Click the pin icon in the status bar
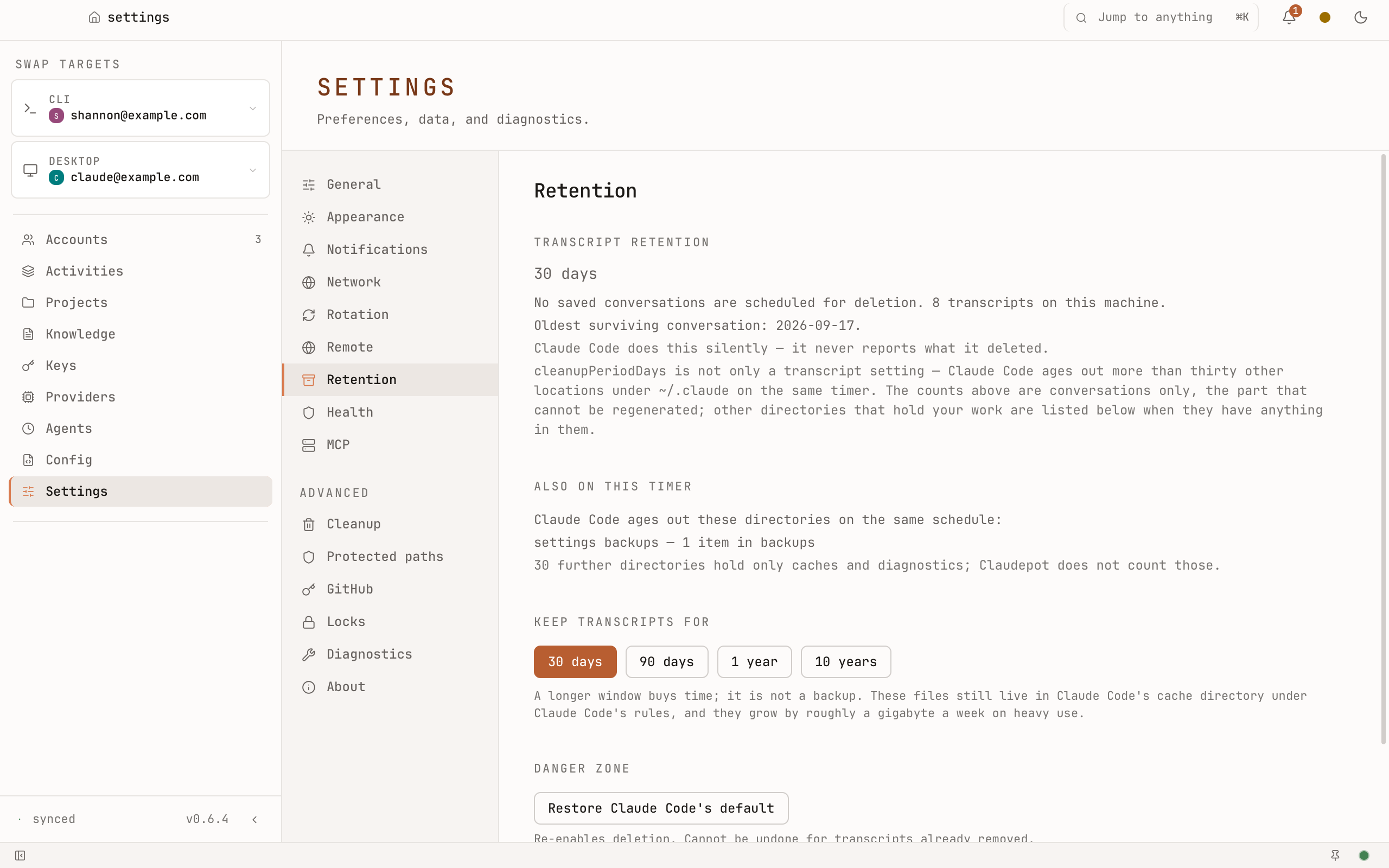The width and height of the screenshot is (1389, 868). (x=1335, y=856)
